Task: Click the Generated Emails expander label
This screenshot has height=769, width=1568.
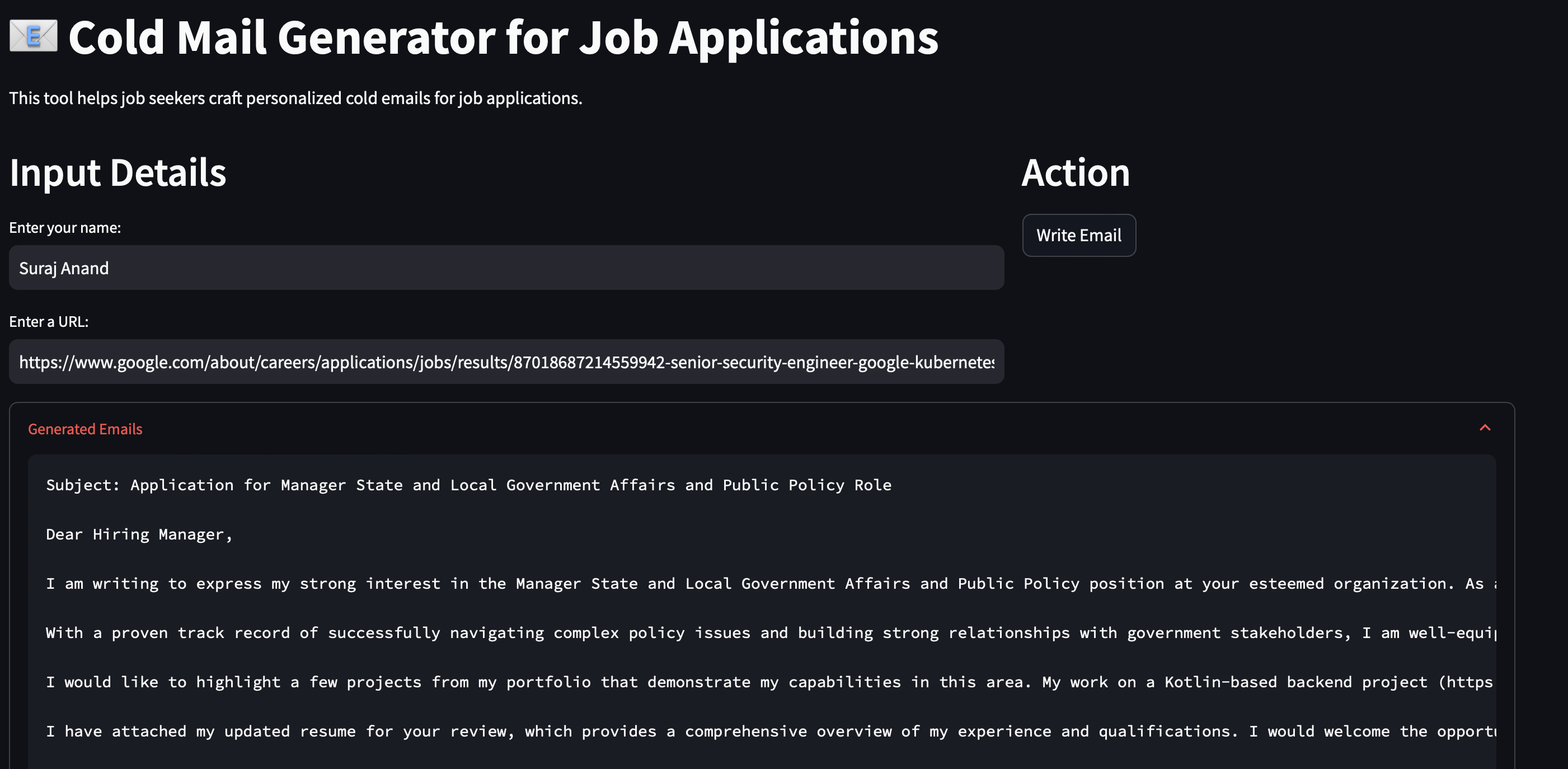Action: (85, 429)
